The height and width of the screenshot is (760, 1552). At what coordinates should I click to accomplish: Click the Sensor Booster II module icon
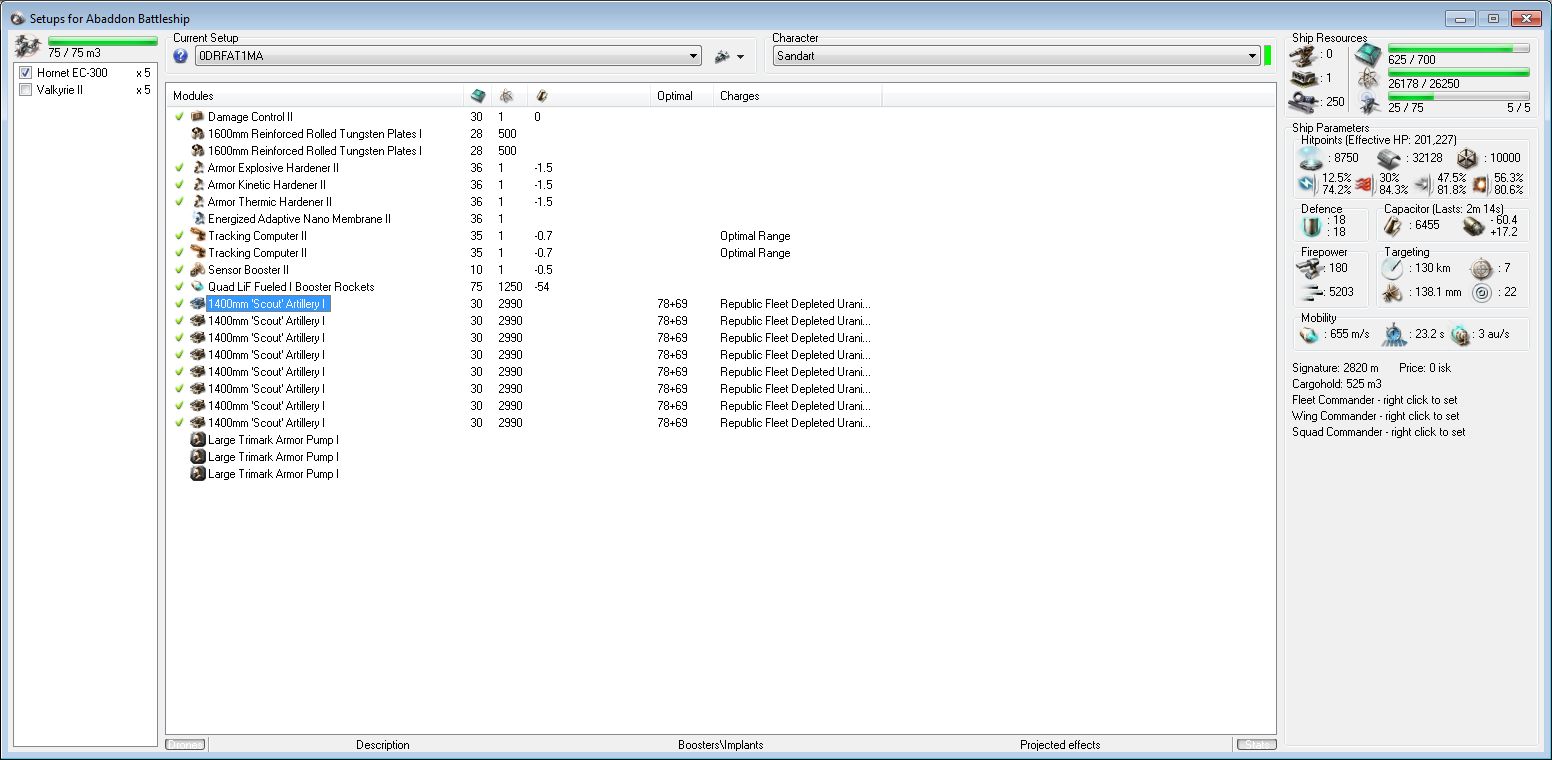[x=198, y=270]
